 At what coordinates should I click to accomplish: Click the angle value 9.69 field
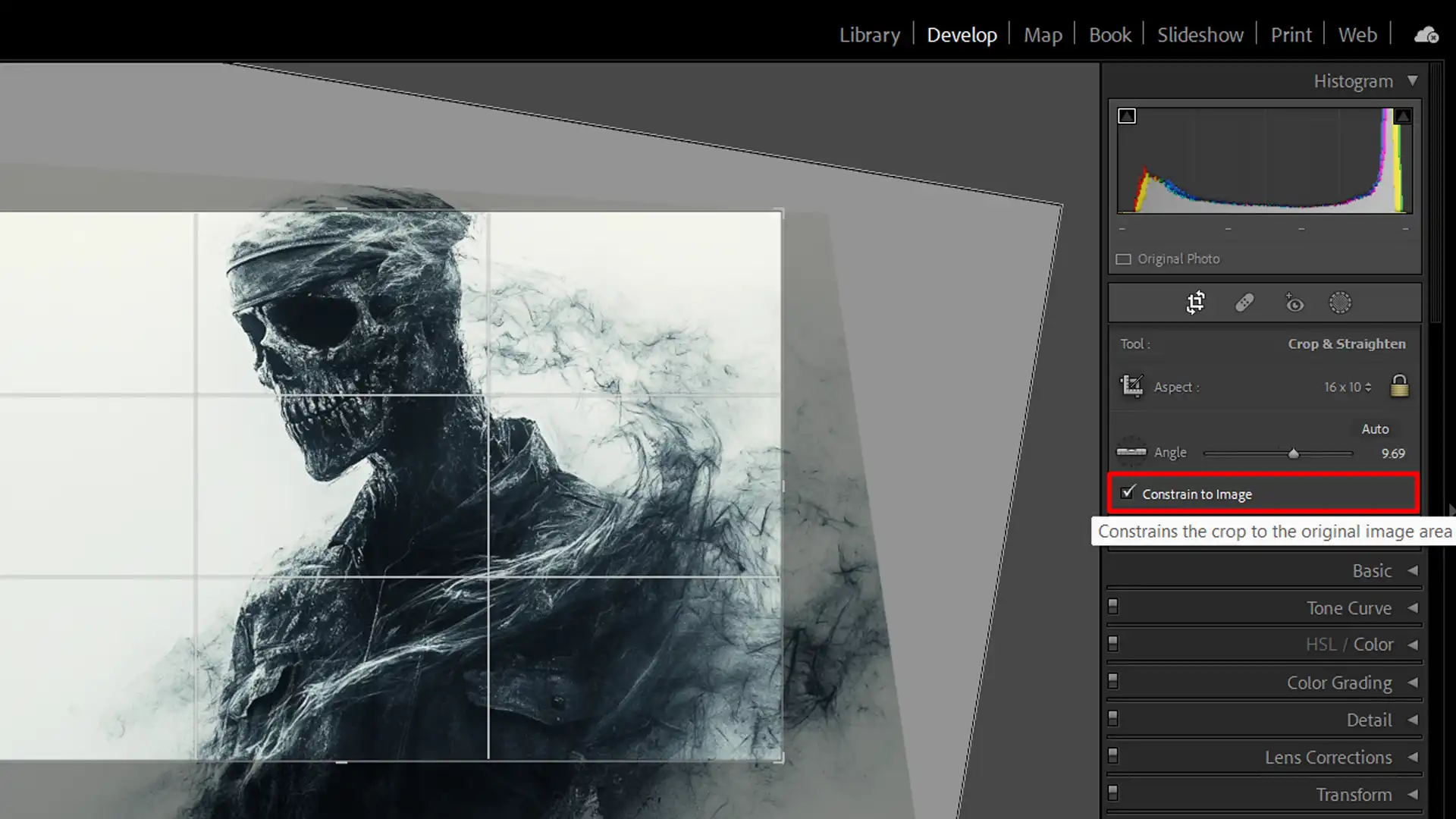click(x=1392, y=453)
